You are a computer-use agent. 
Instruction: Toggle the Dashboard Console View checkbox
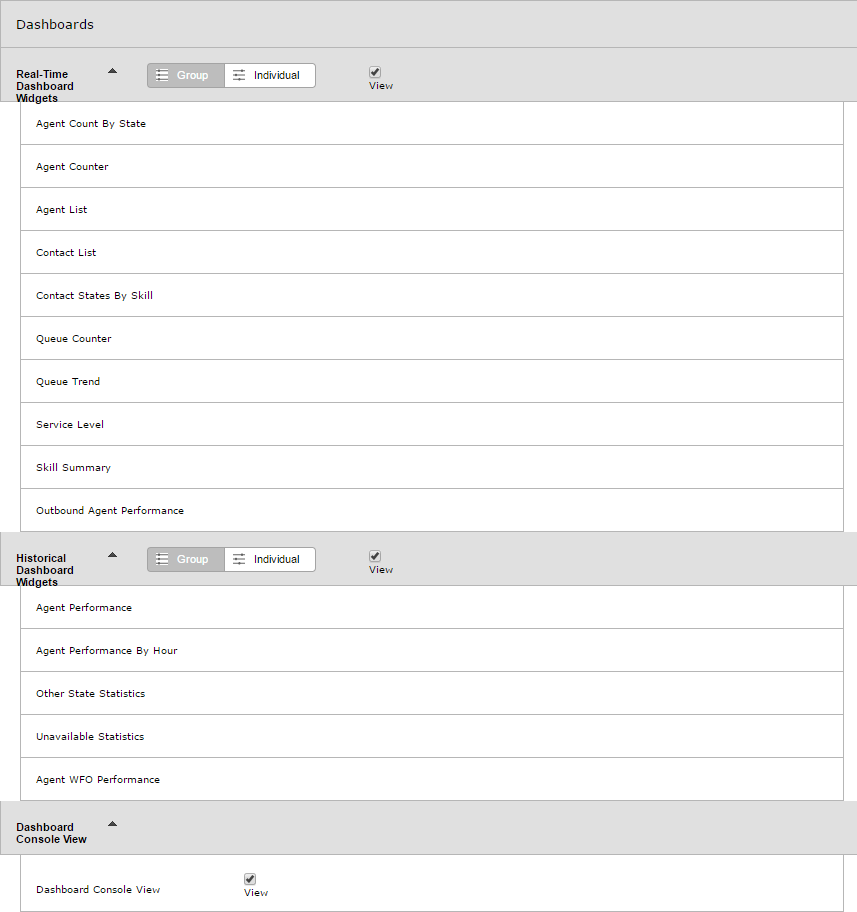tap(250, 879)
